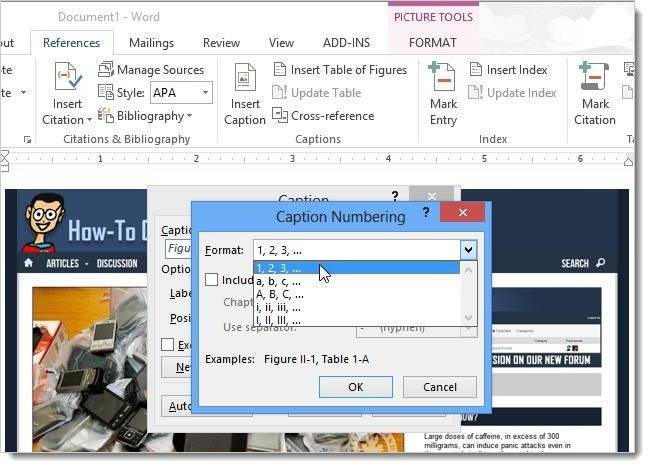This screenshot has width=650, height=468.
Task: Open the Cross-reference dialog
Action: (323, 116)
